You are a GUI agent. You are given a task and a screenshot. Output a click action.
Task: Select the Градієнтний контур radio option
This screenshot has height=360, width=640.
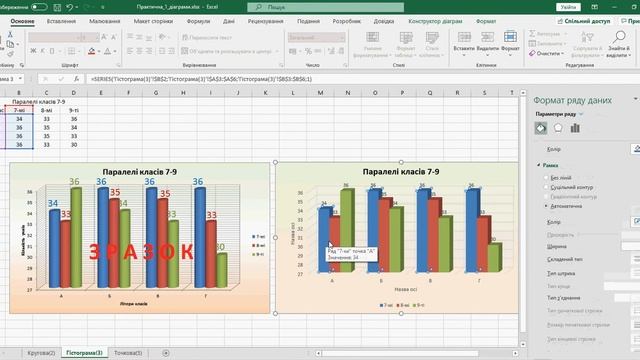[x=546, y=197]
